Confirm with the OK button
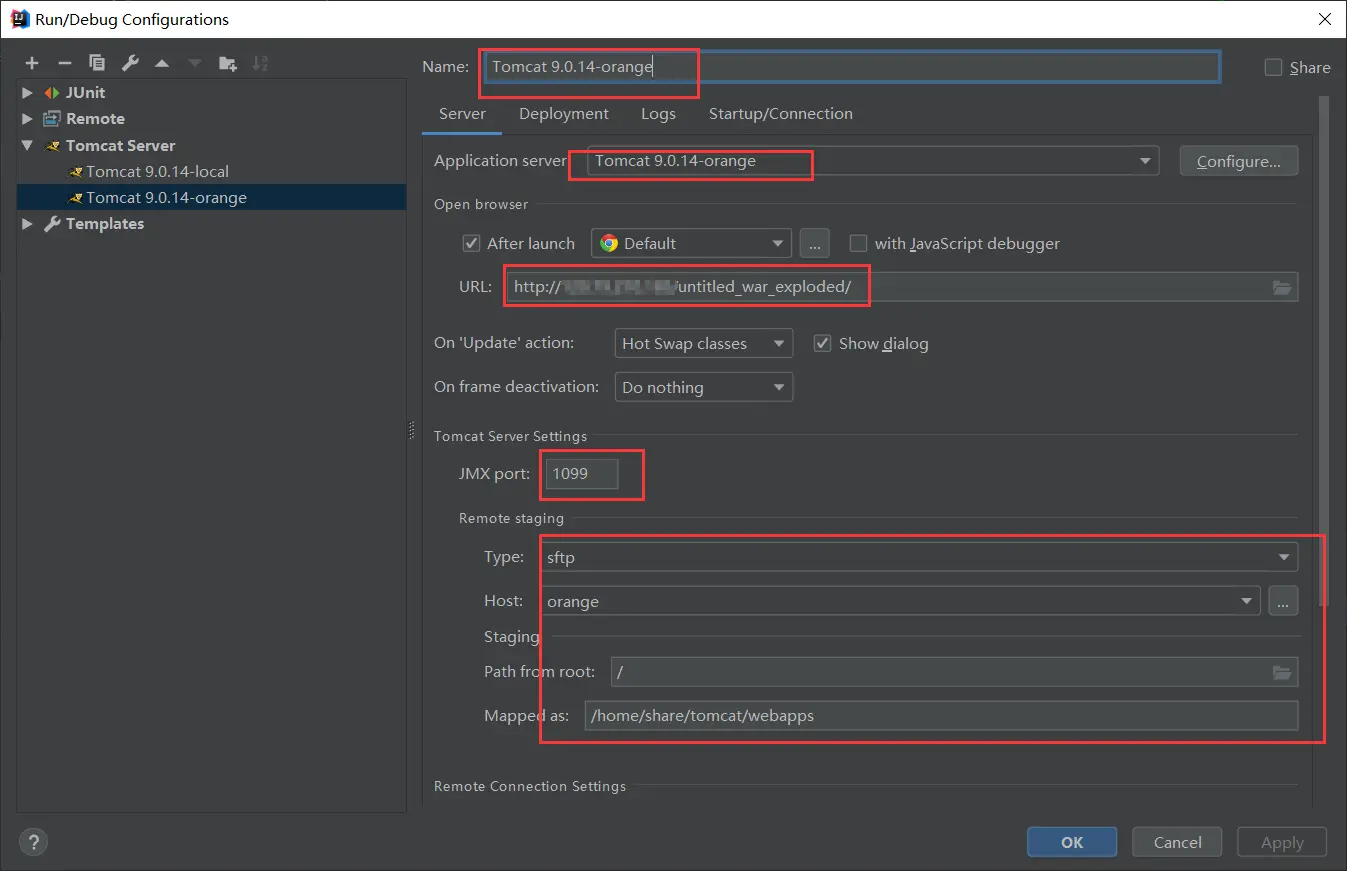This screenshot has height=871, width=1347. point(1072,842)
